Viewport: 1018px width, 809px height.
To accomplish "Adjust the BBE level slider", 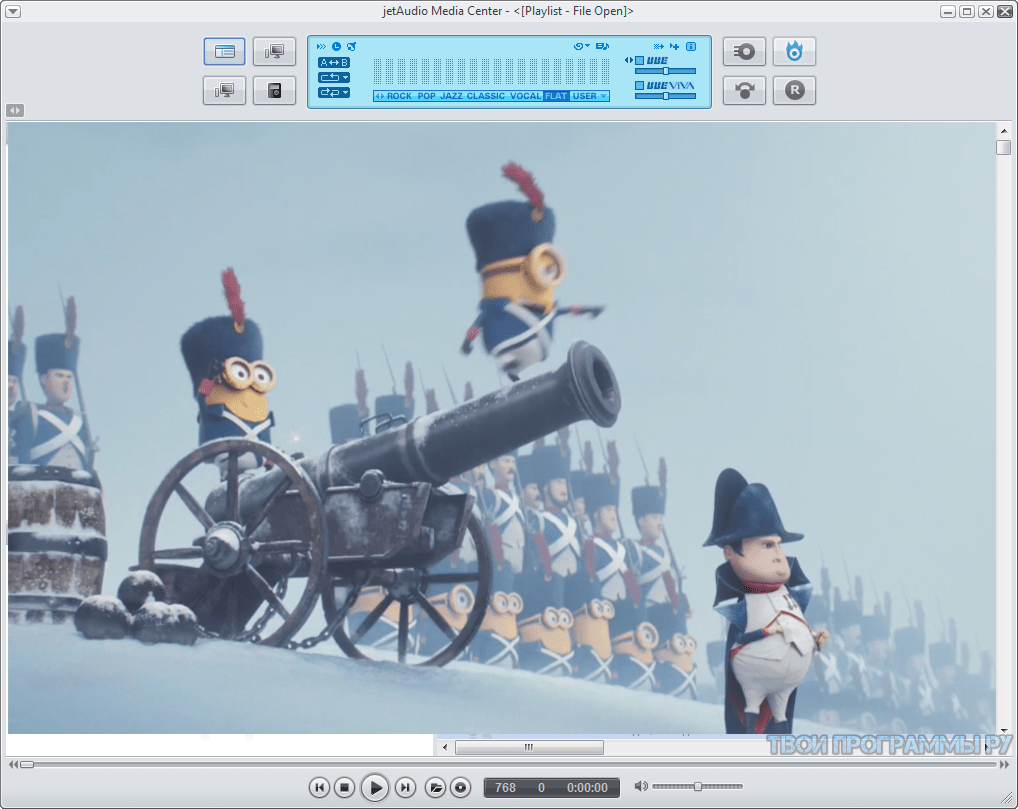I will pos(665,71).
